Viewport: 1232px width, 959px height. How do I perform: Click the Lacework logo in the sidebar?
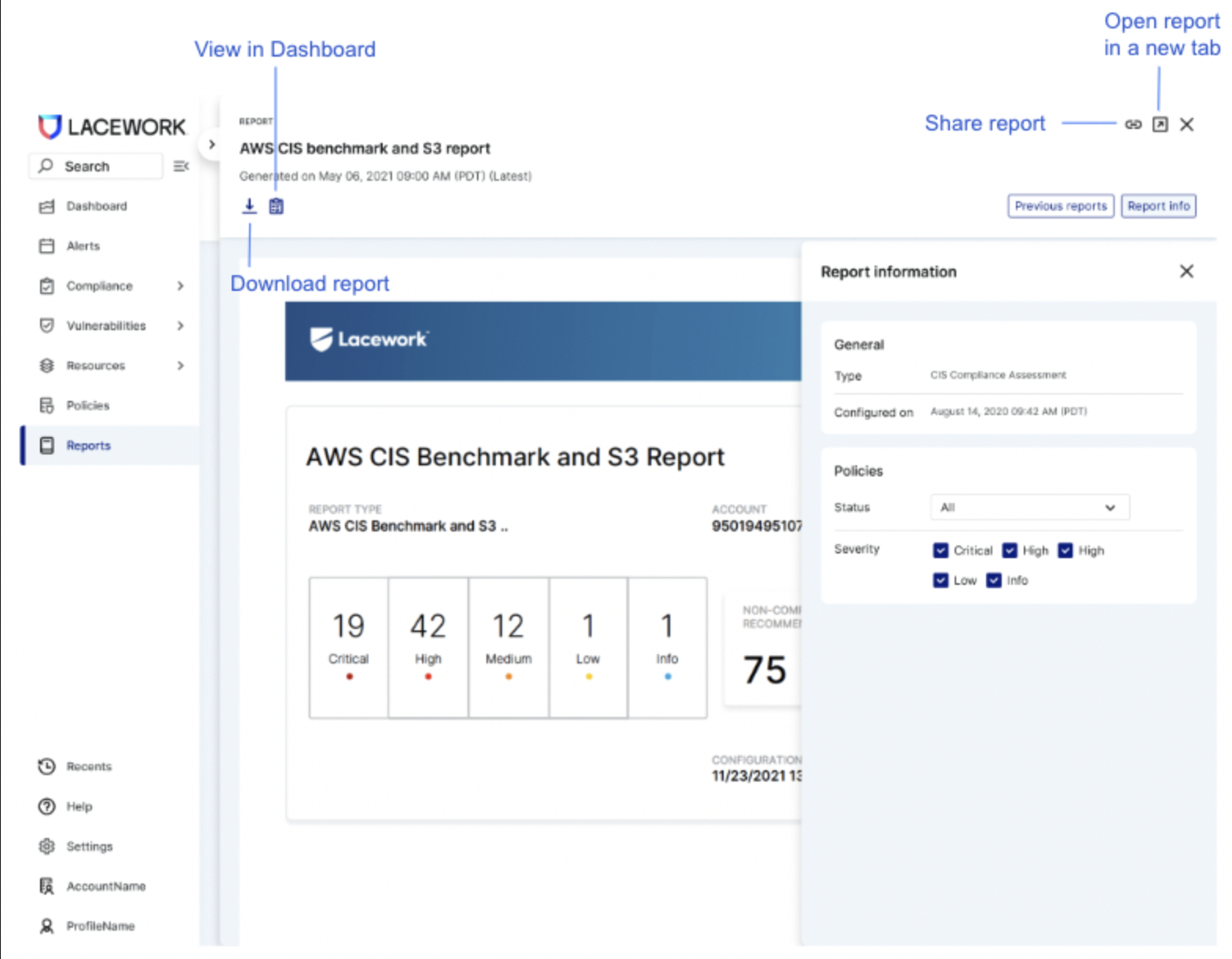pyautogui.click(x=112, y=127)
